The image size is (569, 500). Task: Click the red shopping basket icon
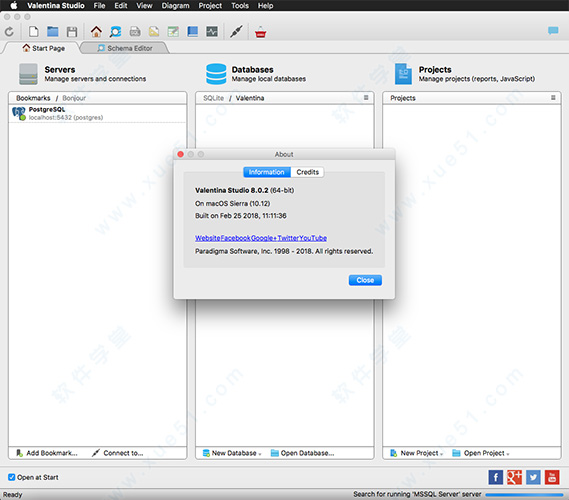pos(261,32)
